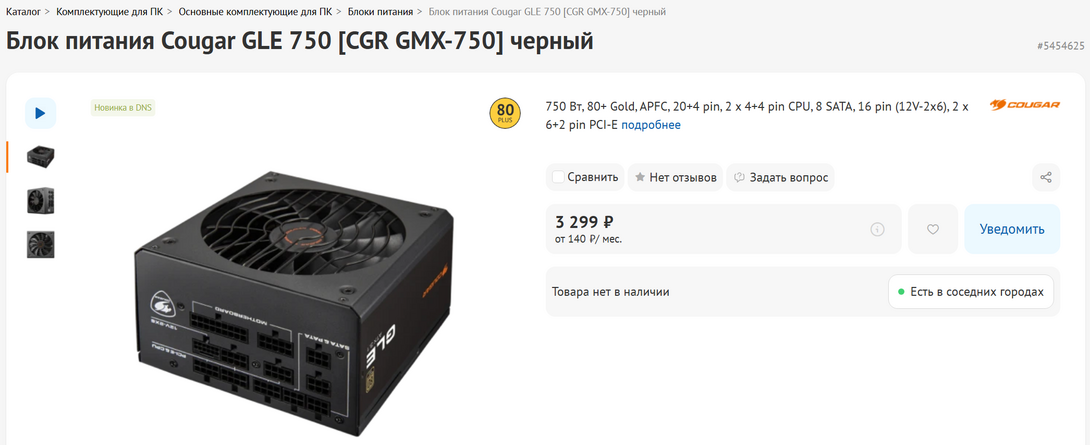Select the second thumbnail showing rear ports
This screenshot has width=1090, height=445.
click(x=40, y=201)
